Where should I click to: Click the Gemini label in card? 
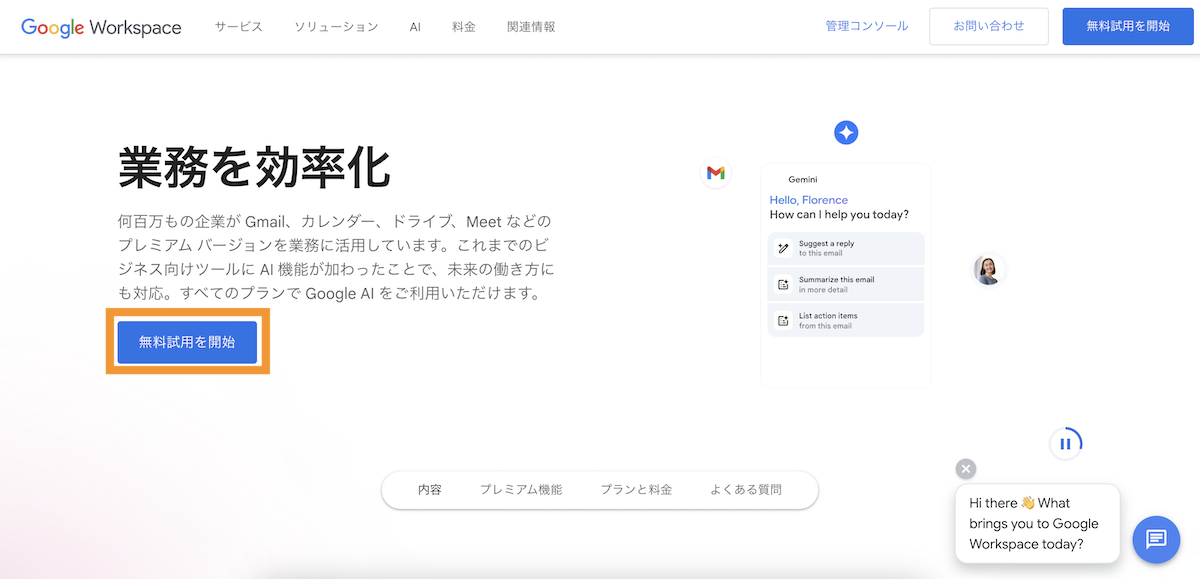pos(803,180)
